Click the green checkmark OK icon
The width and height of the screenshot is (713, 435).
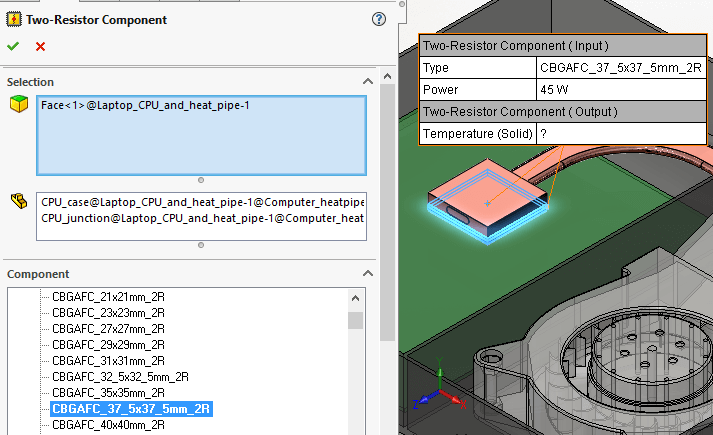(12, 46)
